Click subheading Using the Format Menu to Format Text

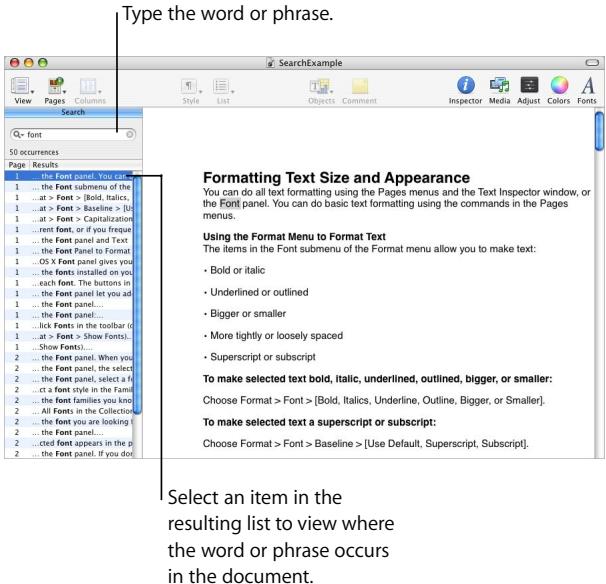pos(294,237)
